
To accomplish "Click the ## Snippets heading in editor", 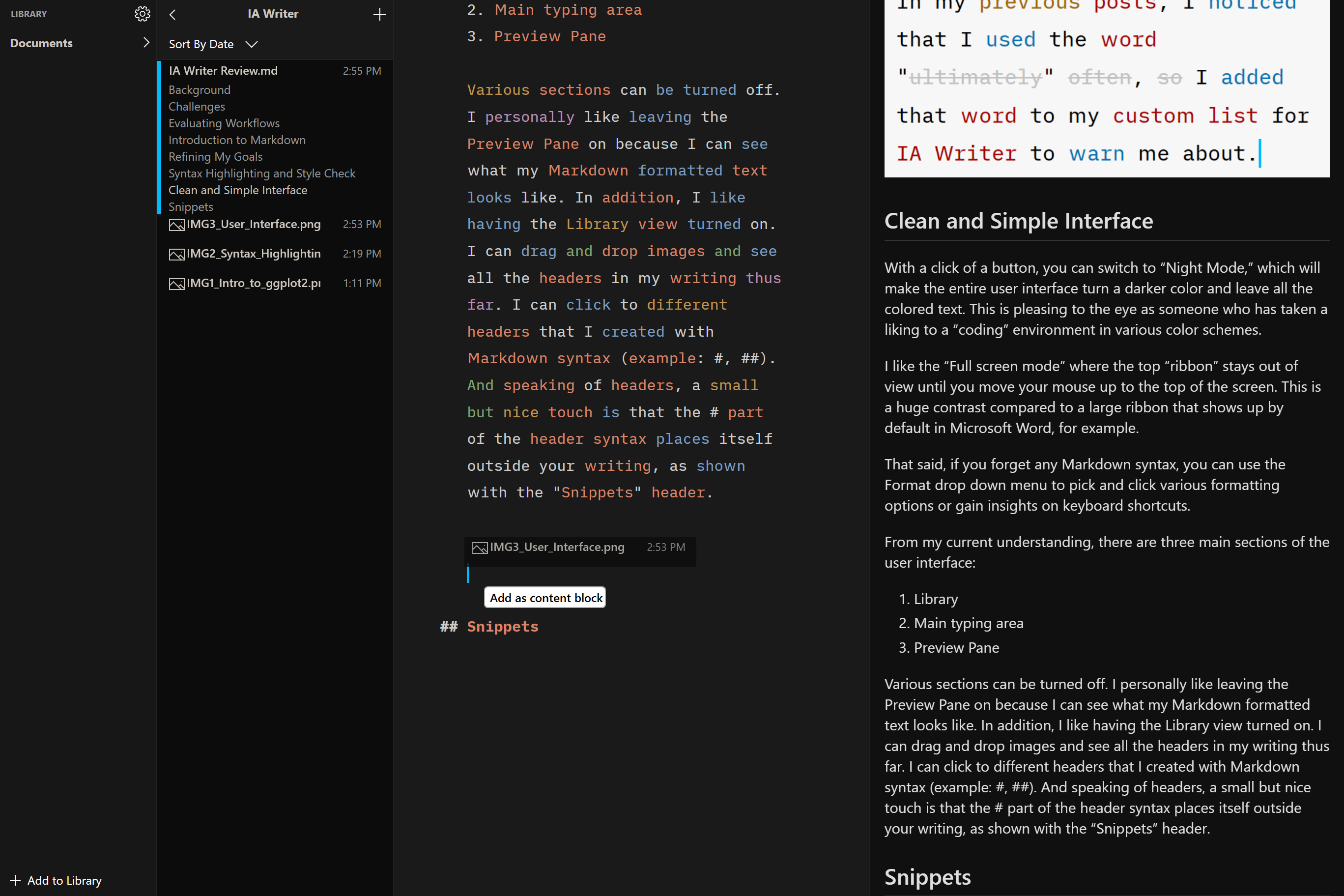I will coord(489,627).
